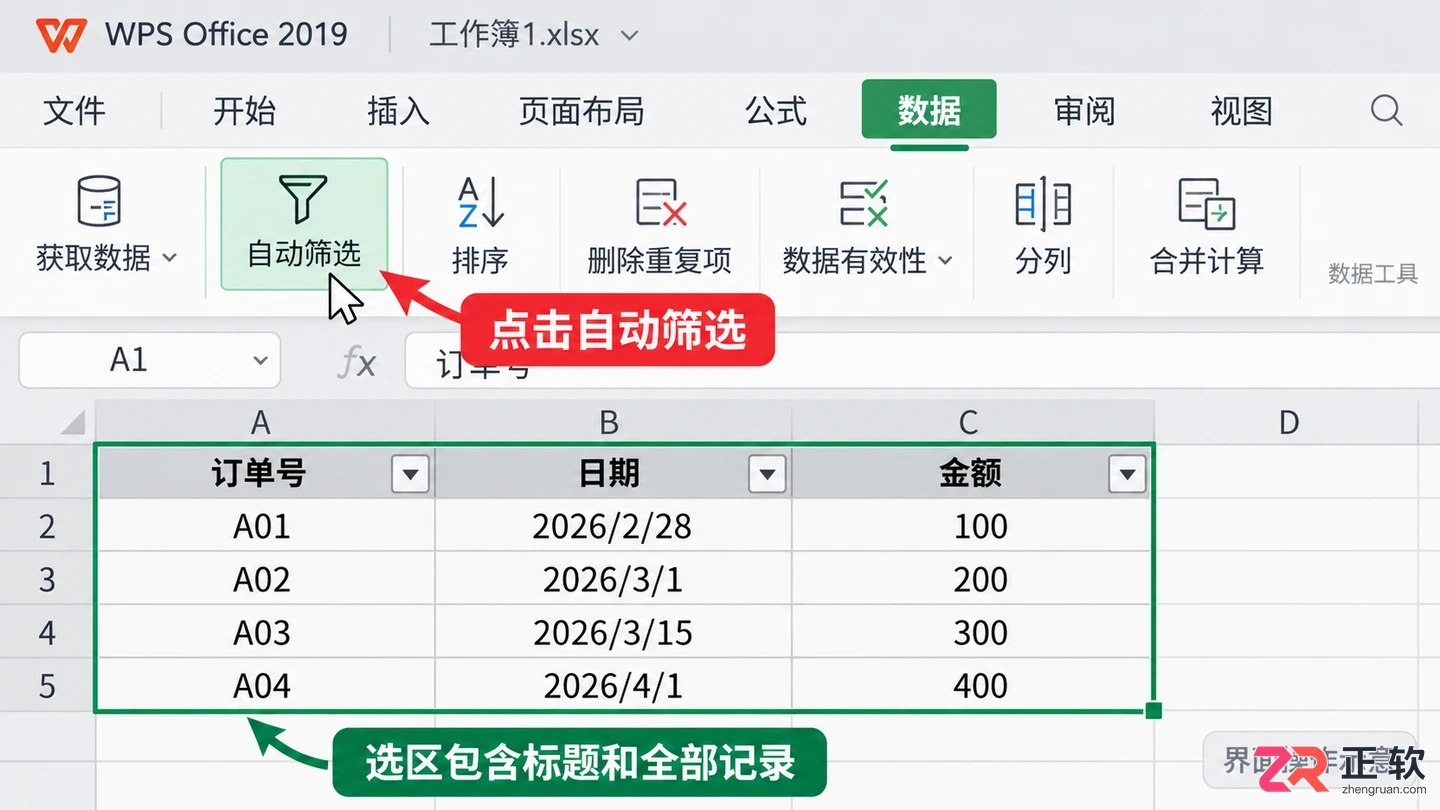Click cell containing 2026/2/28
Viewport: 1440px width, 810px height.
(613, 526)
